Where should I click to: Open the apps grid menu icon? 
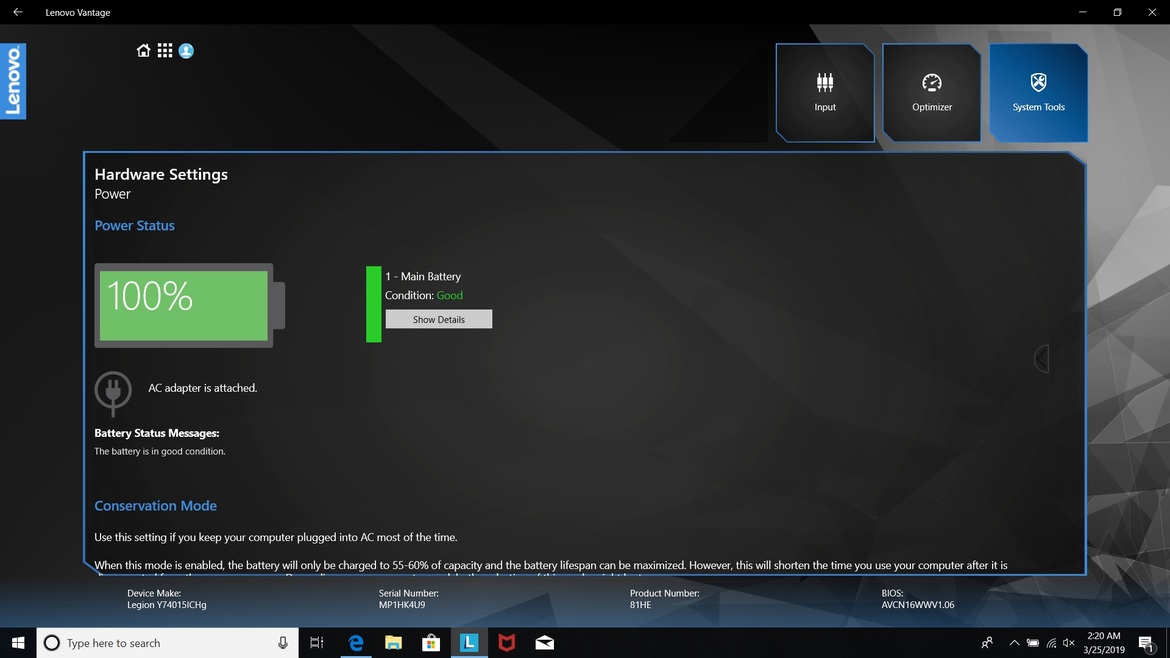click(x=165, y=51)
